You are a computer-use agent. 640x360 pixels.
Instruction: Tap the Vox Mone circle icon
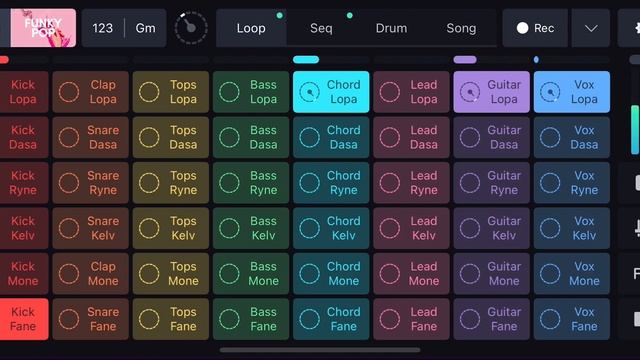click(x=550, y=273)
